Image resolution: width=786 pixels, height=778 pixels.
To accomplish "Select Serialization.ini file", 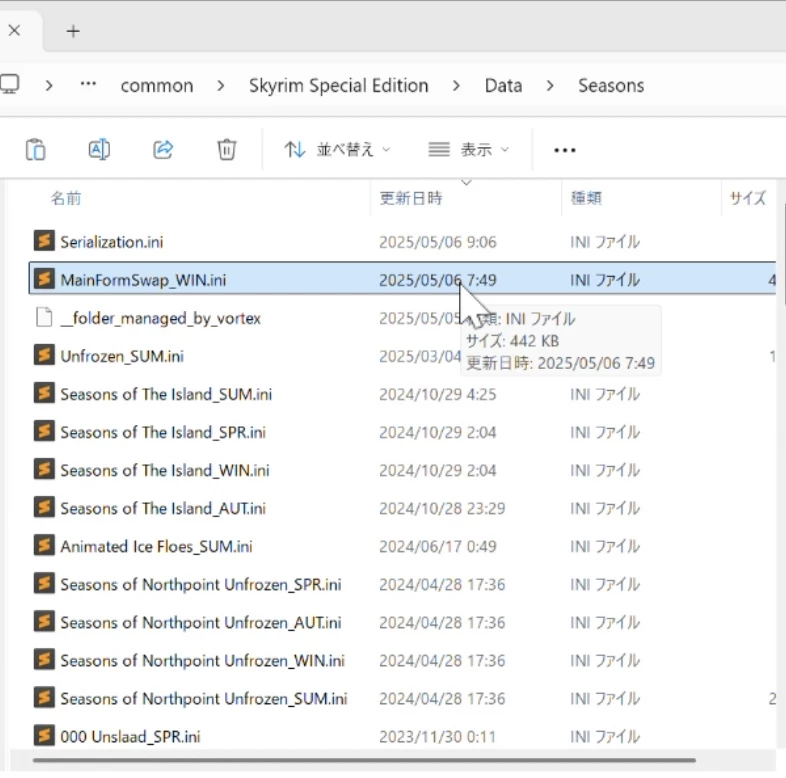I will (403, 242).
